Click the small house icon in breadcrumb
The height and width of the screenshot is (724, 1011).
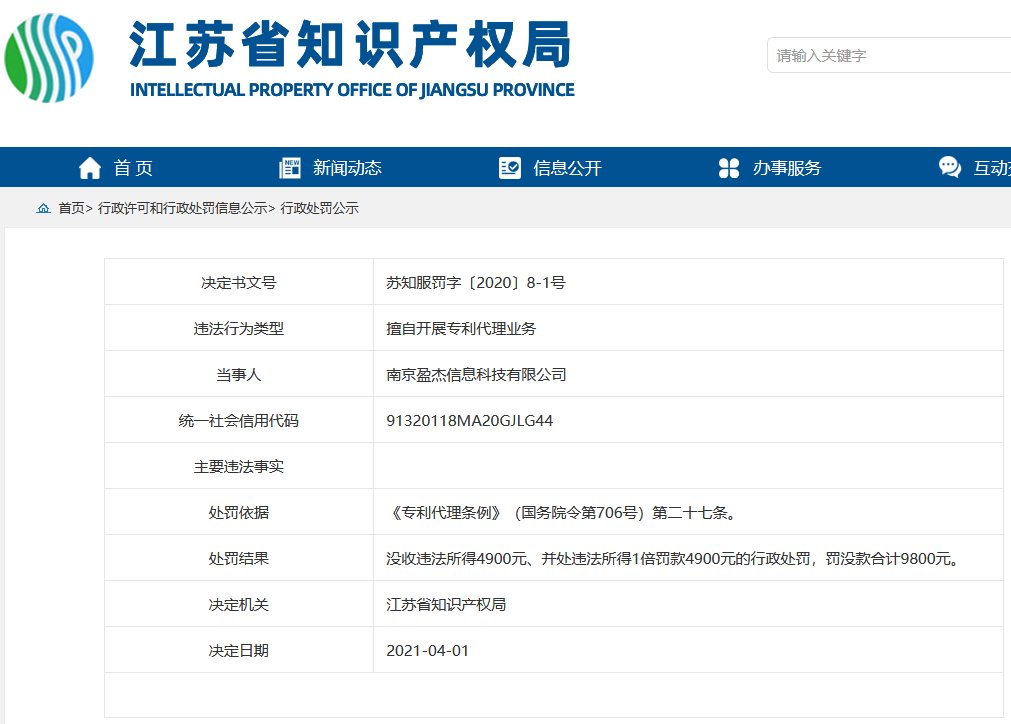43,208
